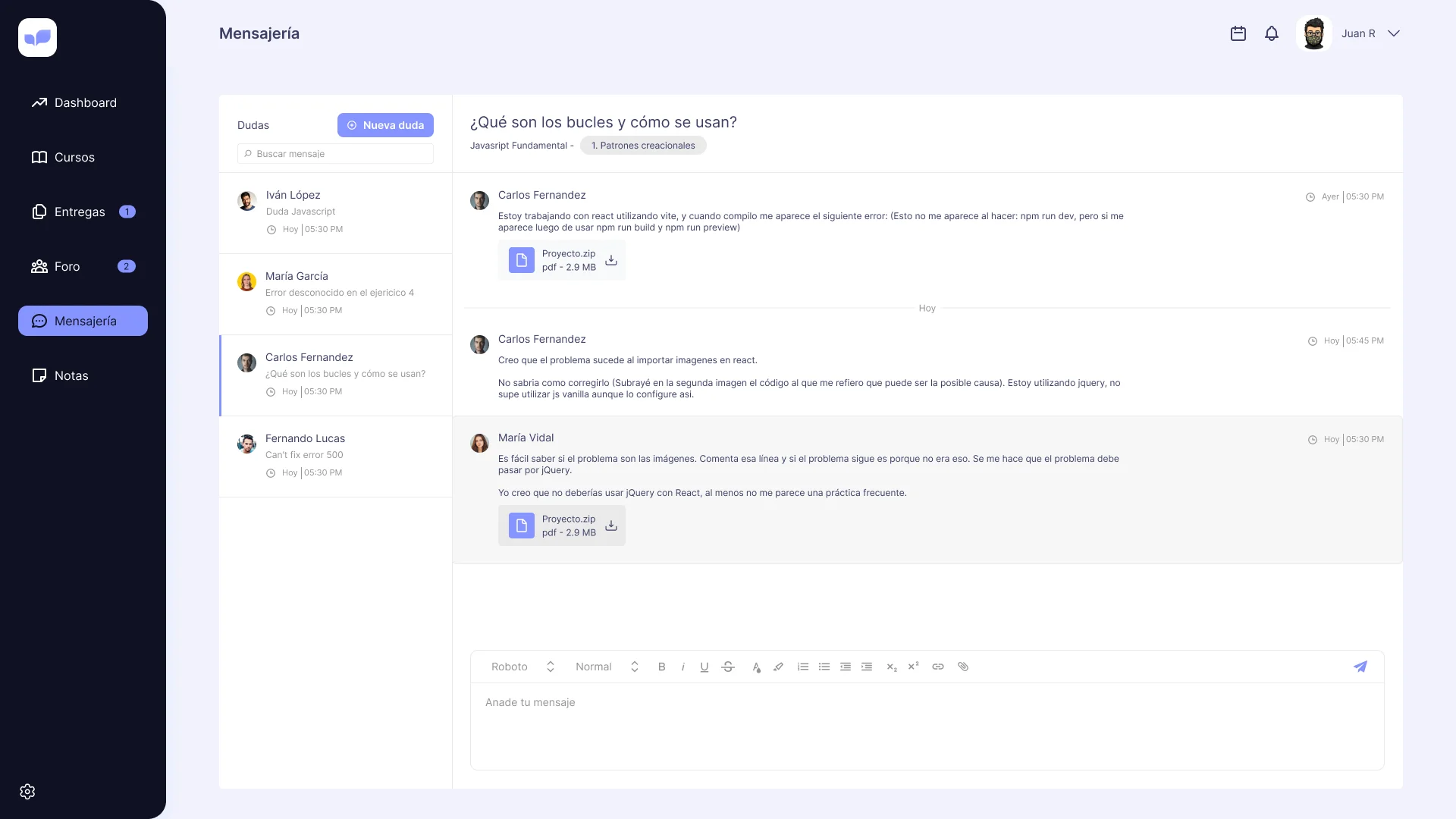Click the Anade tu mensaje text area
Screen dimensions: 1456x819
point(927,726)
